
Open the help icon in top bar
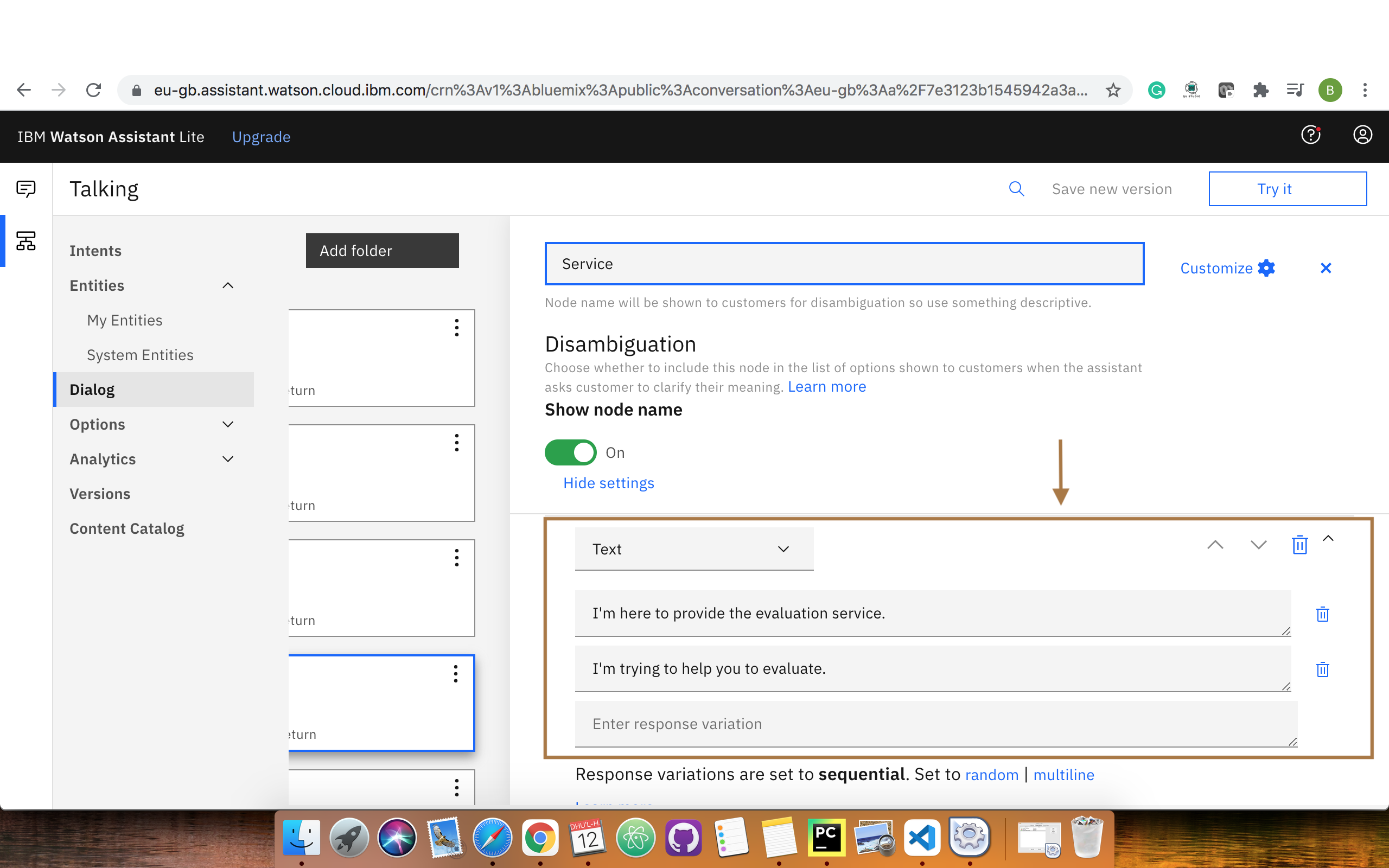tap(1310, 136)
